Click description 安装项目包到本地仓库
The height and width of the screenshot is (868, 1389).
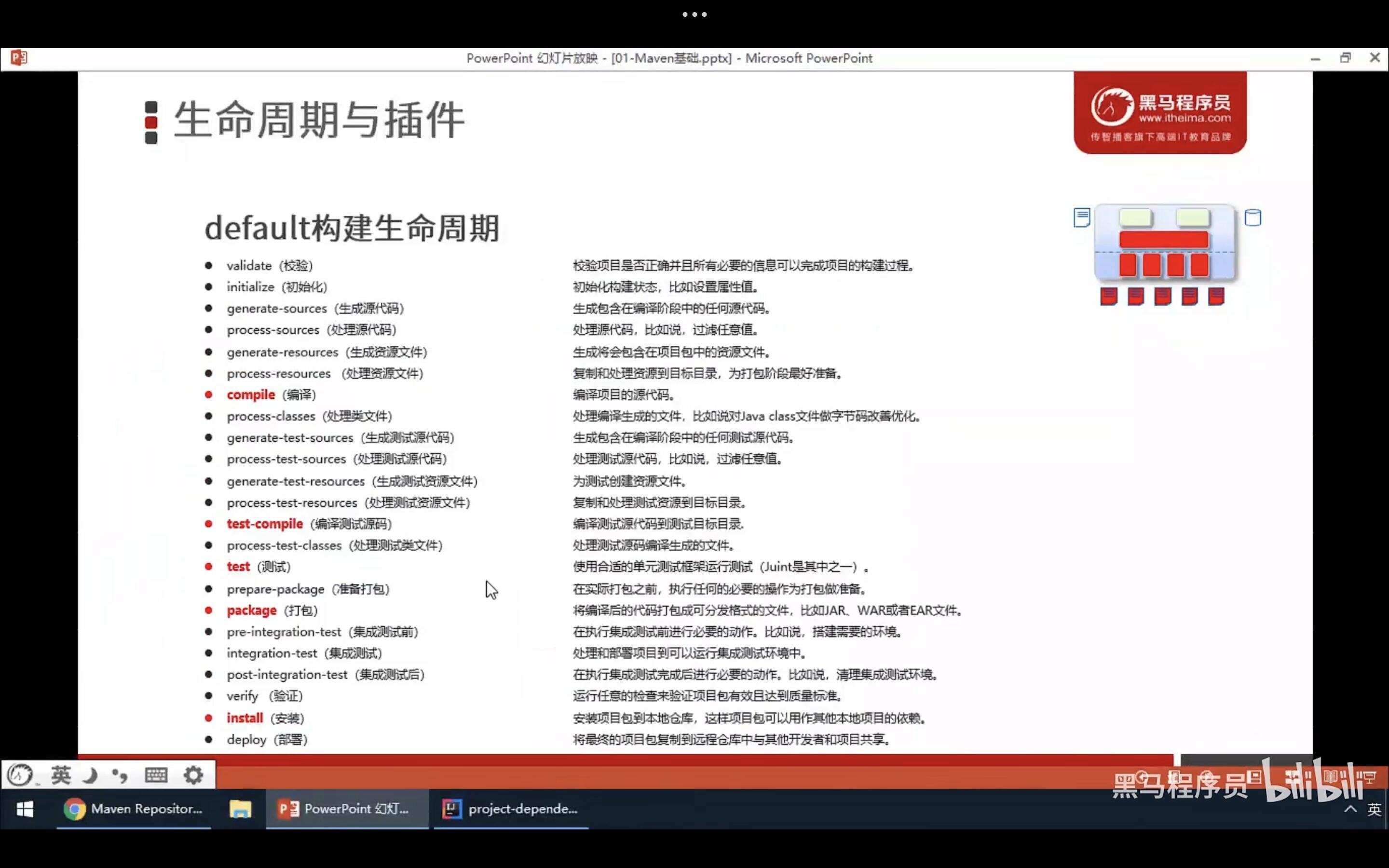pos(749,718)
